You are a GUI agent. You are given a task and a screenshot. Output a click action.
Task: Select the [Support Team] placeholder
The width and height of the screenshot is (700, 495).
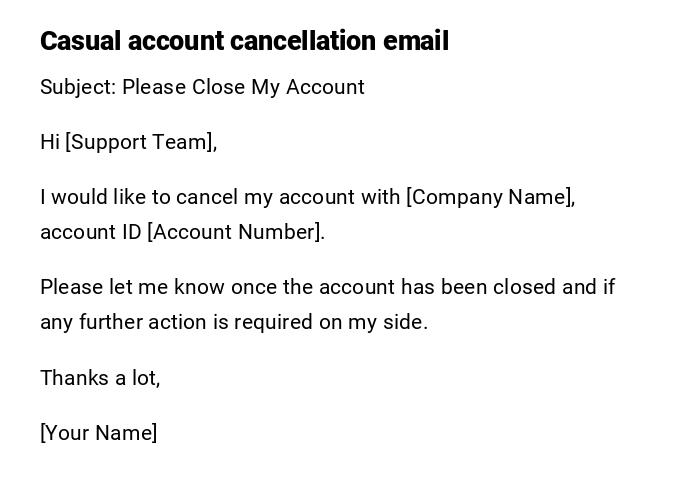pyautogui.click(x=140, y=142)
